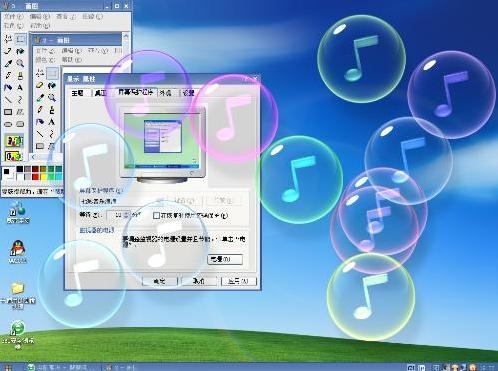Click the screen saver Settings button

(x=184, y=201)
